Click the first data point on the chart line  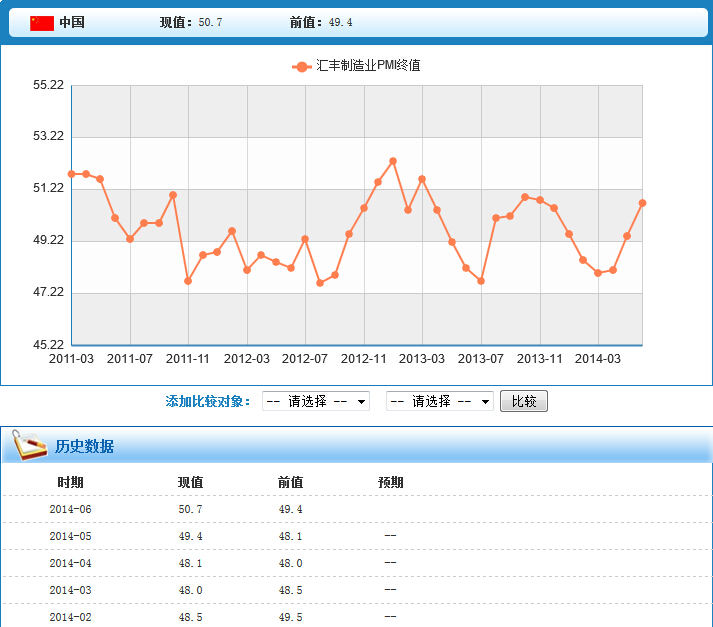pyautogui.click(x=71, y=174)
